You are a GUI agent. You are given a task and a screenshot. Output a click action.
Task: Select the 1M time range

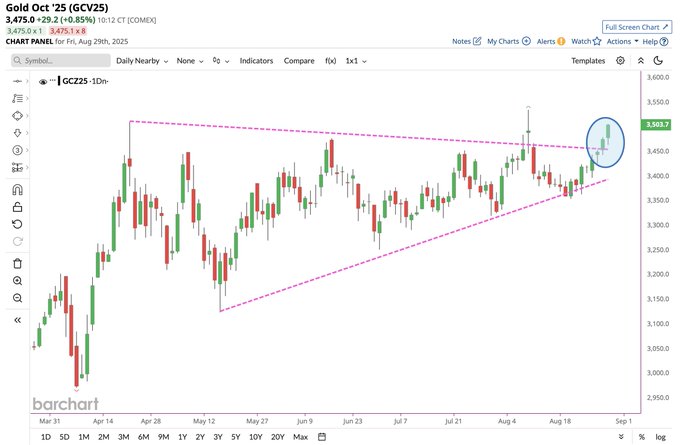tap(84, 437)
